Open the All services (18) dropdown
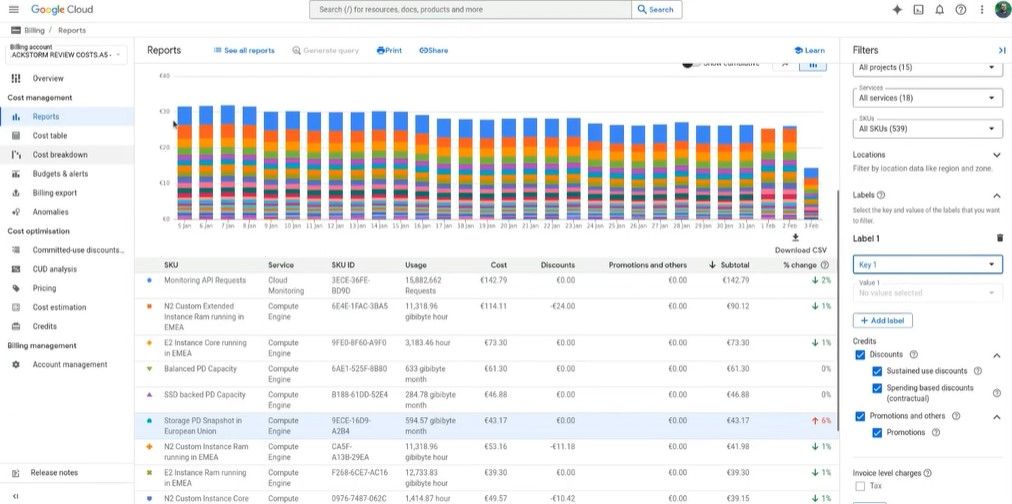 [x=927, y=98]
